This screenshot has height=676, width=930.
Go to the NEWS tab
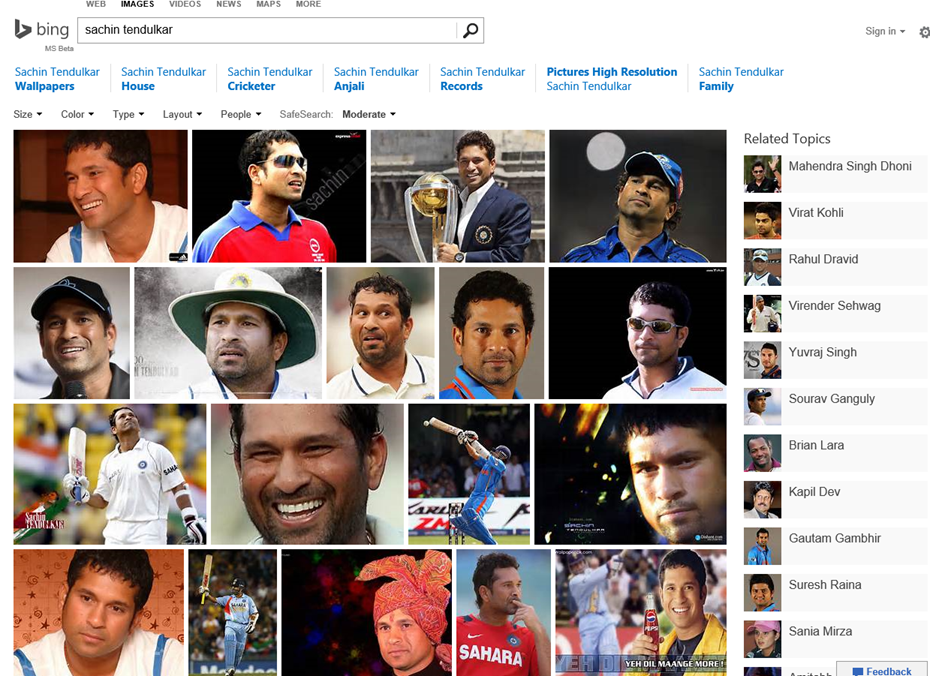(x=228, y=4)
